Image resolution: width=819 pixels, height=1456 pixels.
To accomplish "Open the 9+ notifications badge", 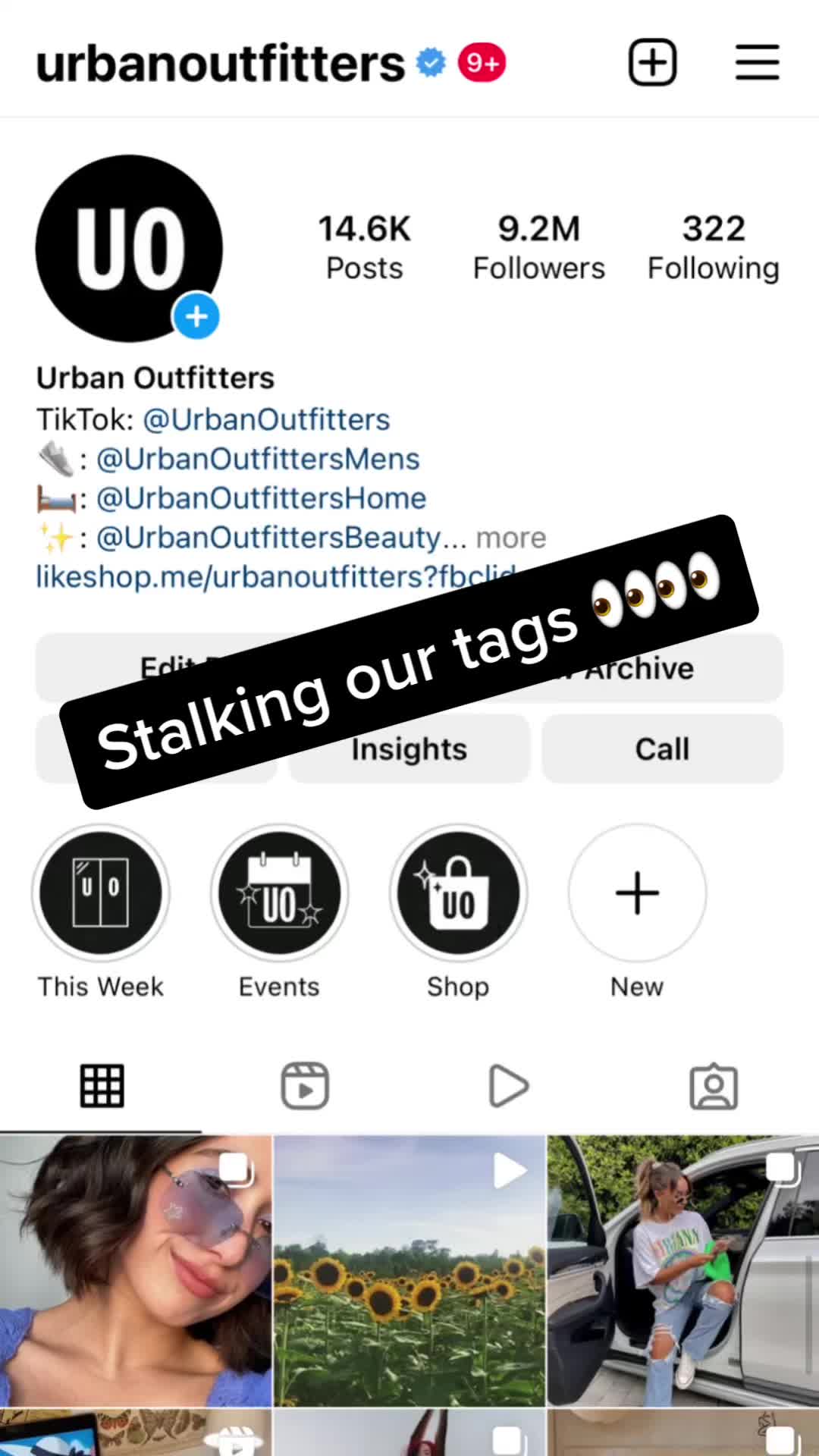I will click(482, 63).
